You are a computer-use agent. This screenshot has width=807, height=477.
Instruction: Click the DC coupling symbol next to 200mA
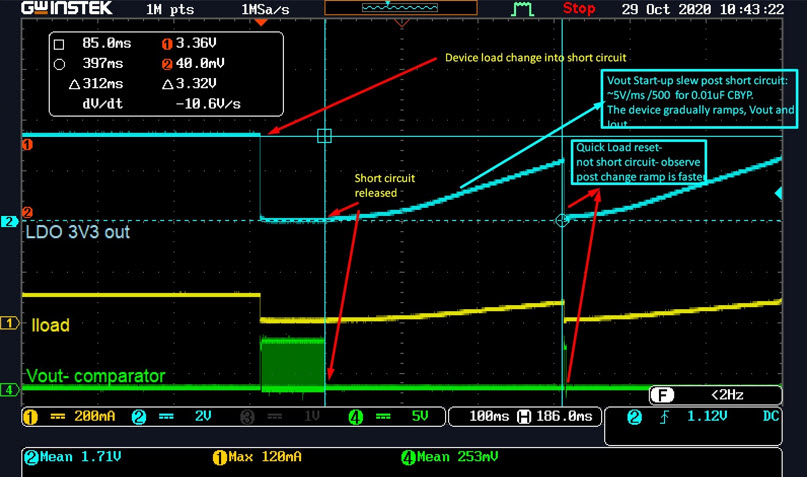tap(57, 417)
